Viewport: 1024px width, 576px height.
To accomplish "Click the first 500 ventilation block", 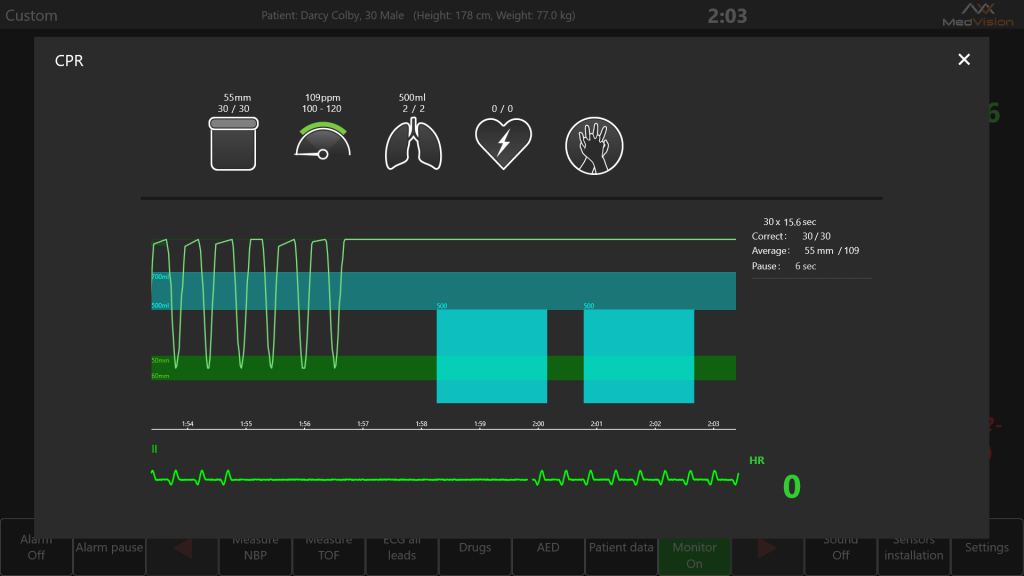I will pos(492,356).
